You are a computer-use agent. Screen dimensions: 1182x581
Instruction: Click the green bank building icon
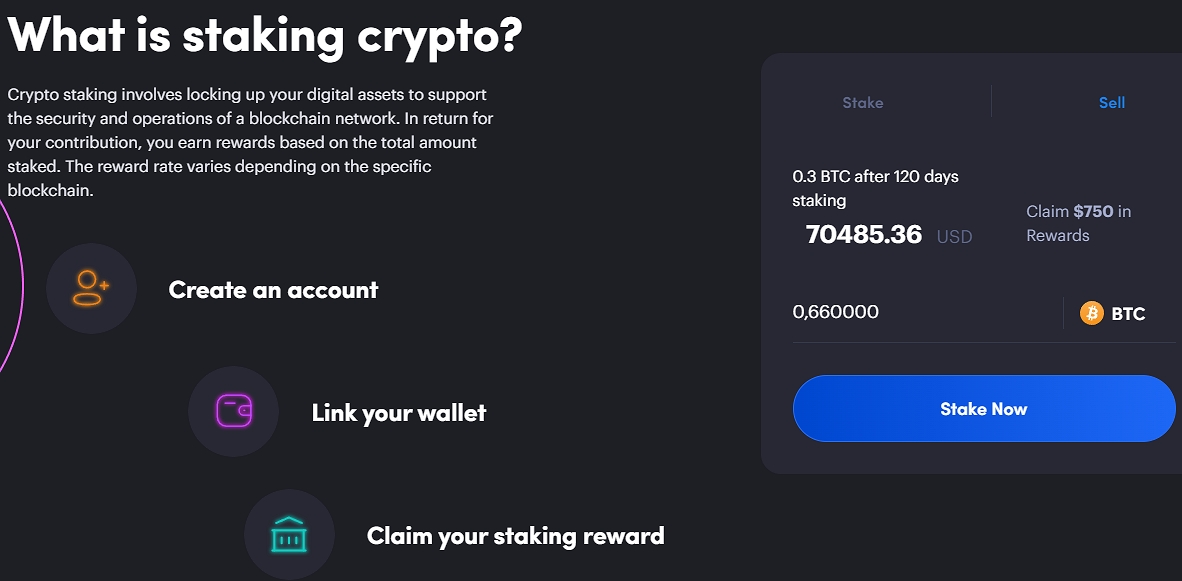[x=289, y=535]
